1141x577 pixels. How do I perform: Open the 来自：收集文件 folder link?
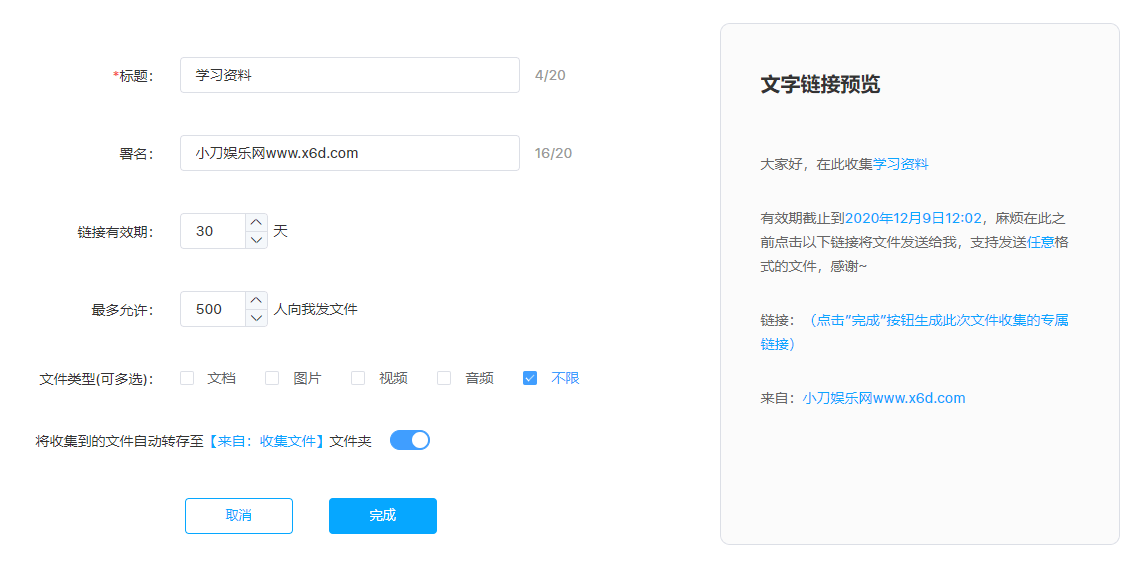pos(267,441)
